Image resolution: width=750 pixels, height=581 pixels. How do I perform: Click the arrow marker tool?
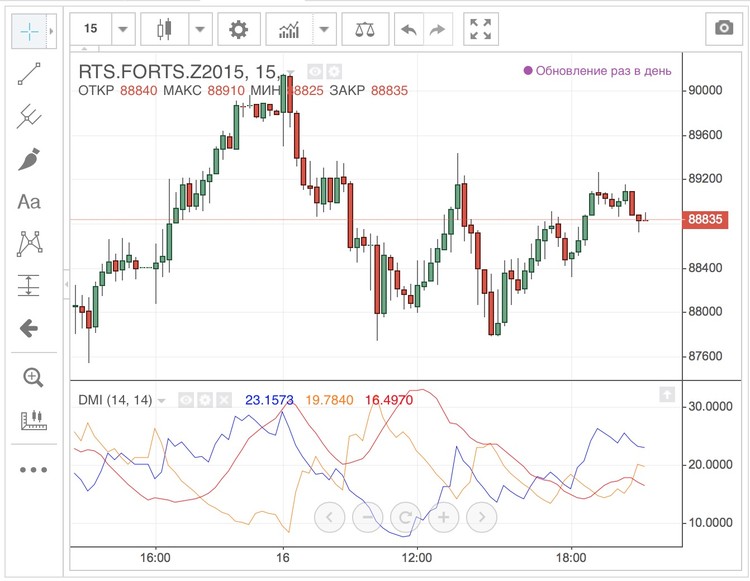point(29,328)
